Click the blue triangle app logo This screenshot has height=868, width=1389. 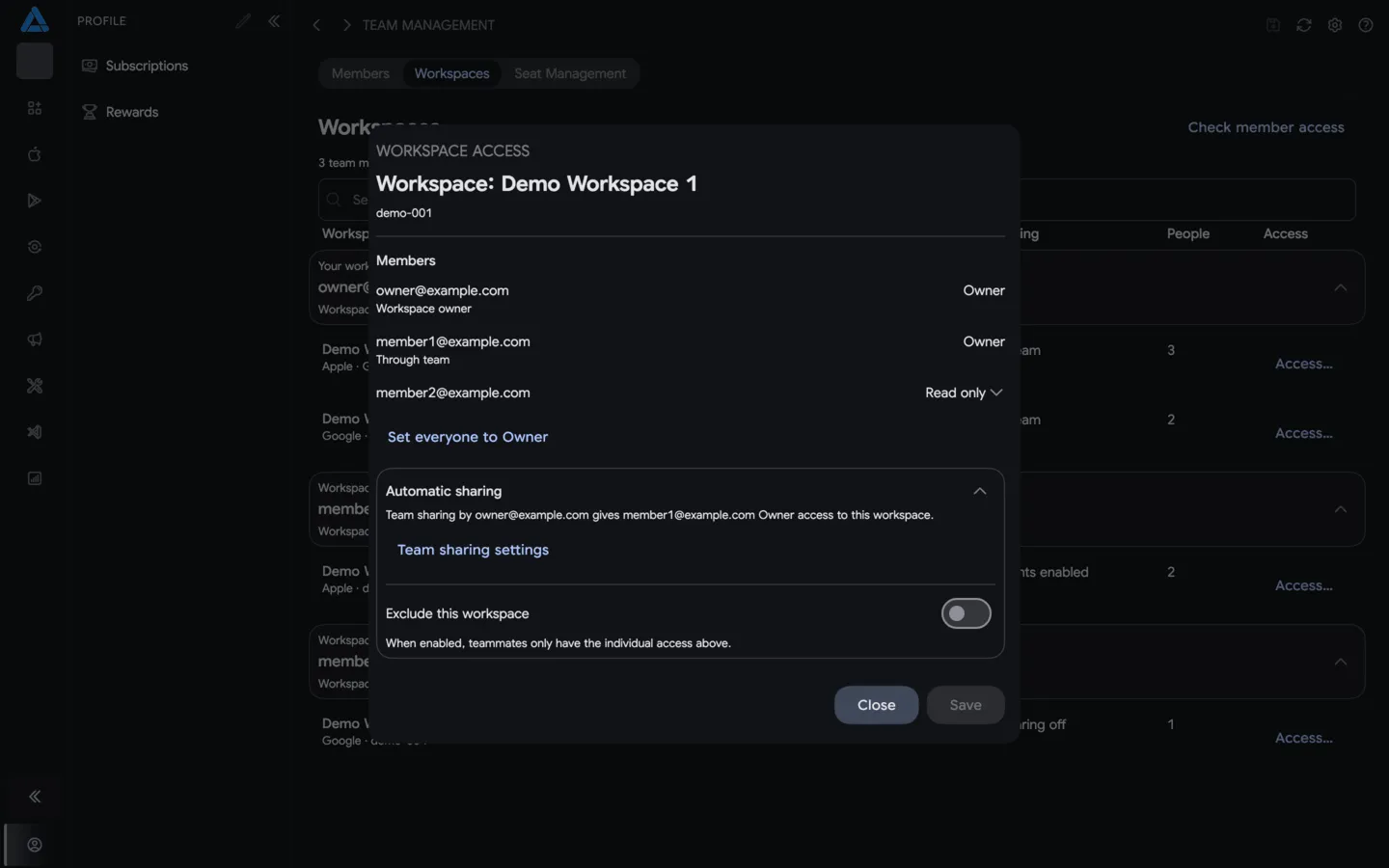(x=35, y=19)
